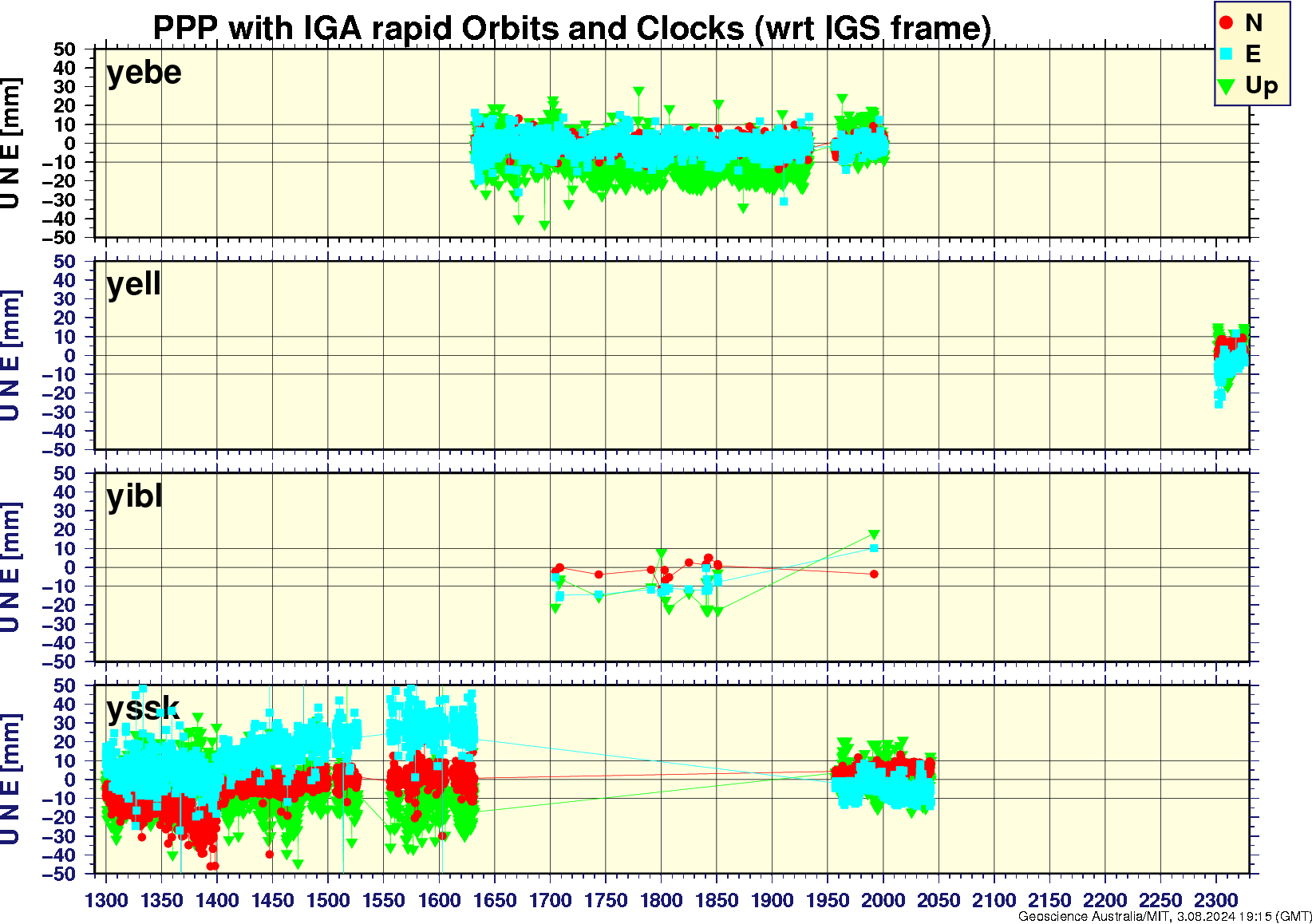Click x-axis tick label 1350

point(162,900)
